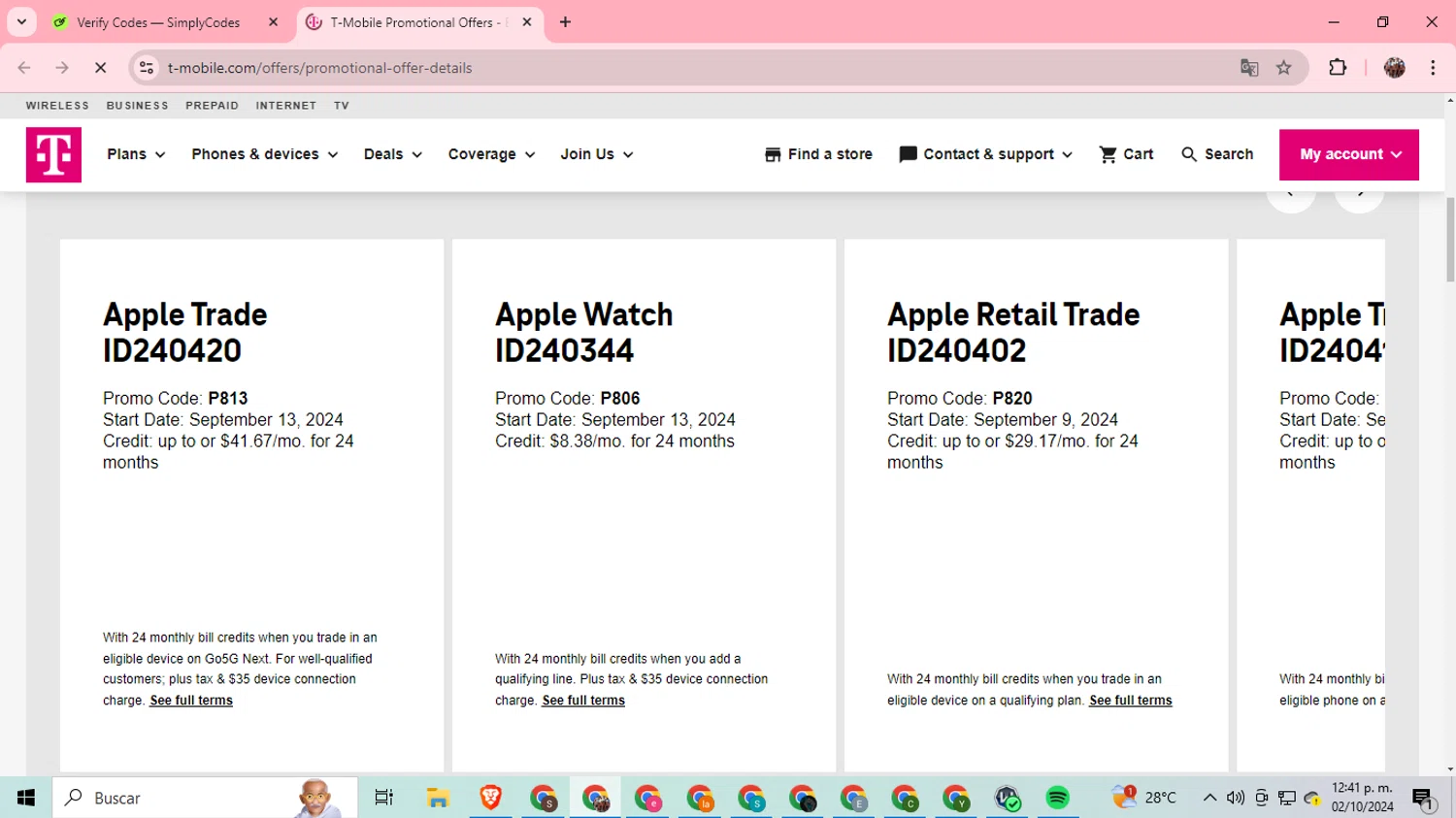Image resolution: width=1456 pixels, height=818 pixels.
Task: Open the Cart
Action: point(1126,154)
